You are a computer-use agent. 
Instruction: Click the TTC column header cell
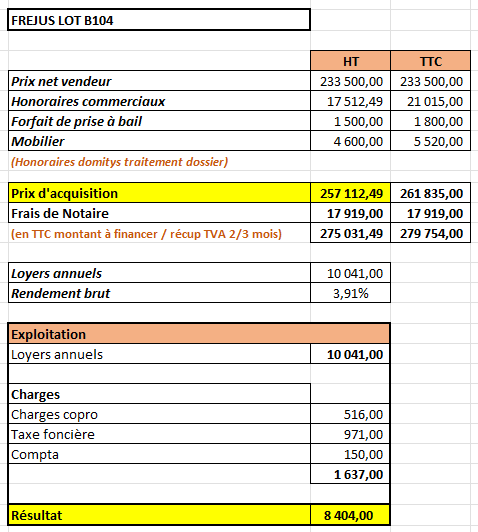(431, 61)
